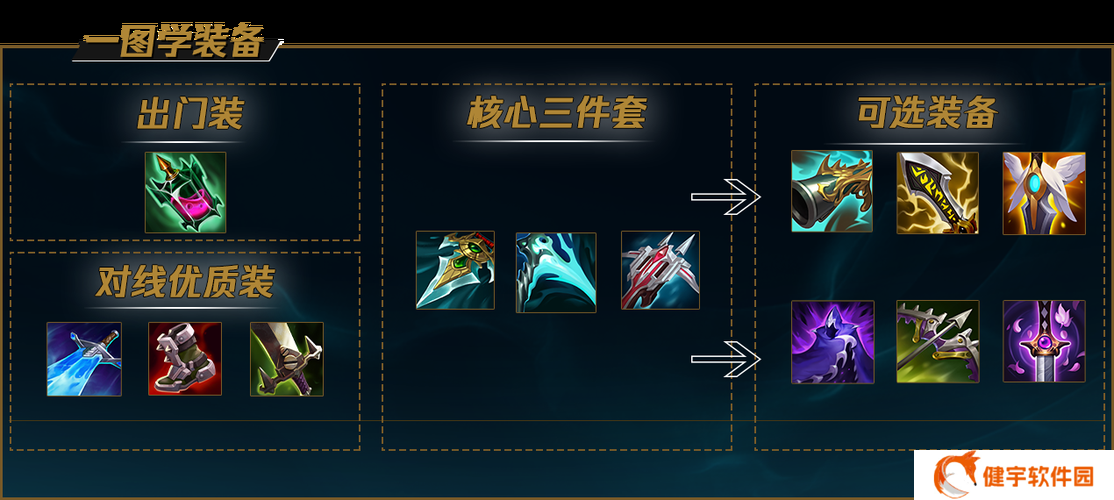Select the blue glowing sword item icon

(84, 359)
